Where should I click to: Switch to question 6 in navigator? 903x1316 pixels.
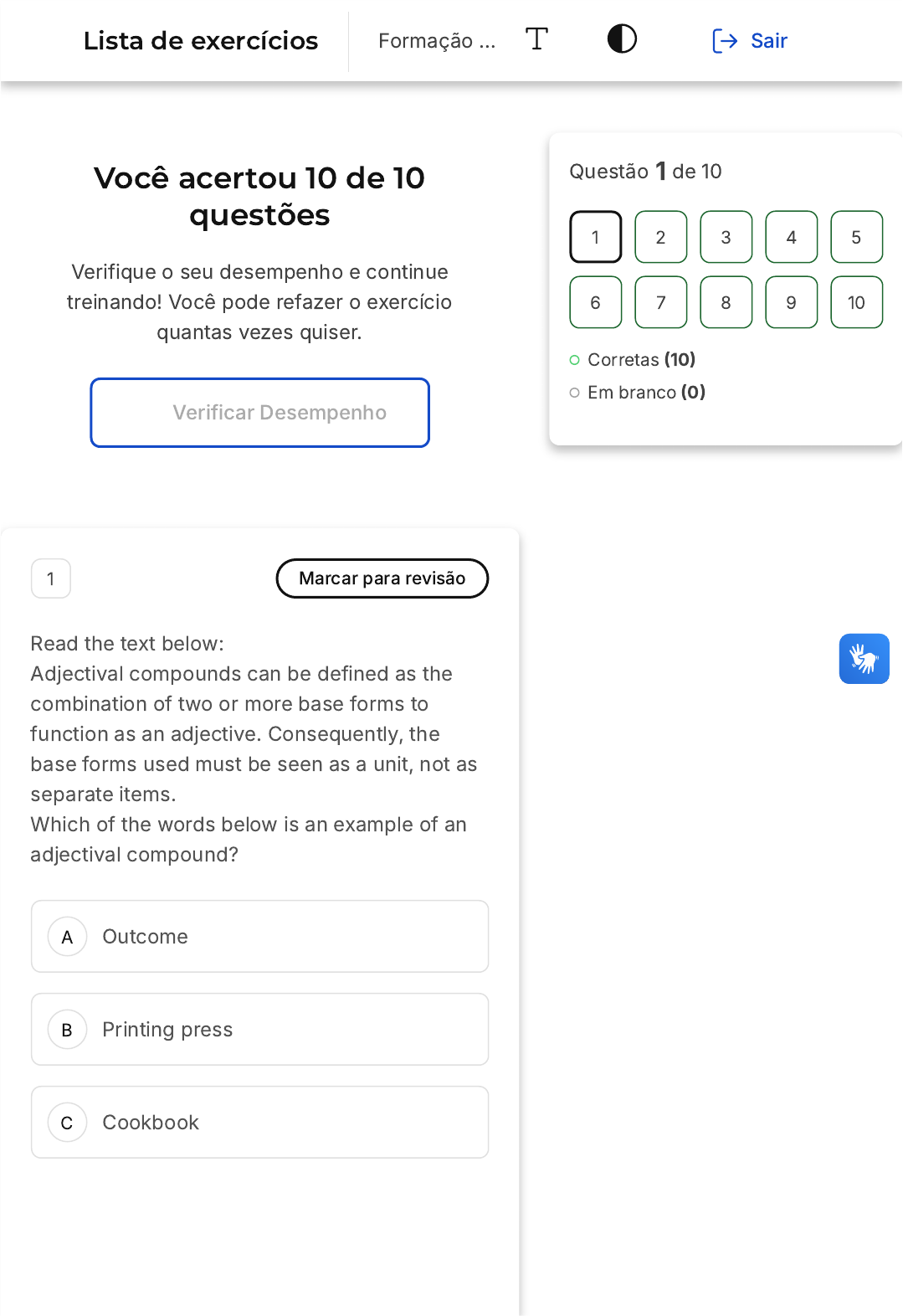[x=595, y=302]
